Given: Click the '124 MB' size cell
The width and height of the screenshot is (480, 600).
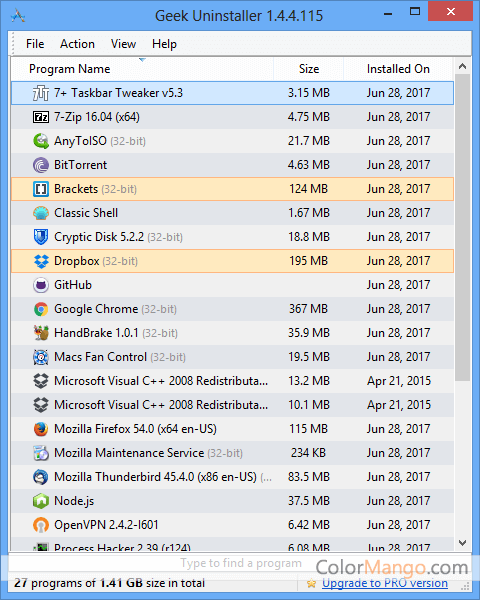Looking at the screenshot, I should [x=309, y=189].
